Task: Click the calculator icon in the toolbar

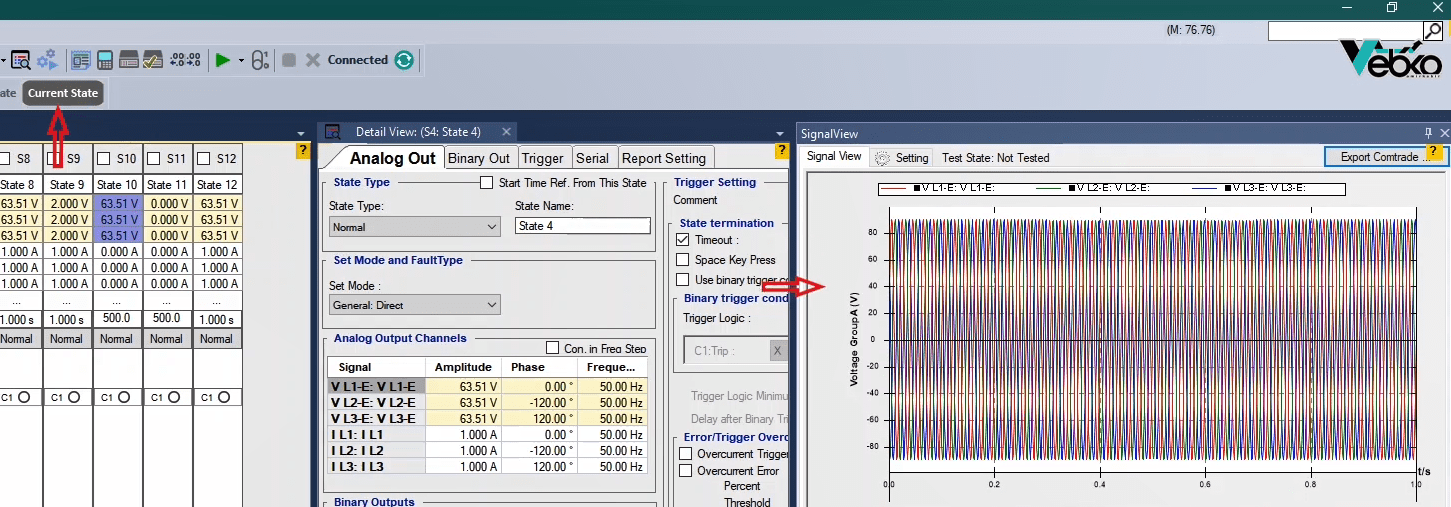Action: point(104,60)
